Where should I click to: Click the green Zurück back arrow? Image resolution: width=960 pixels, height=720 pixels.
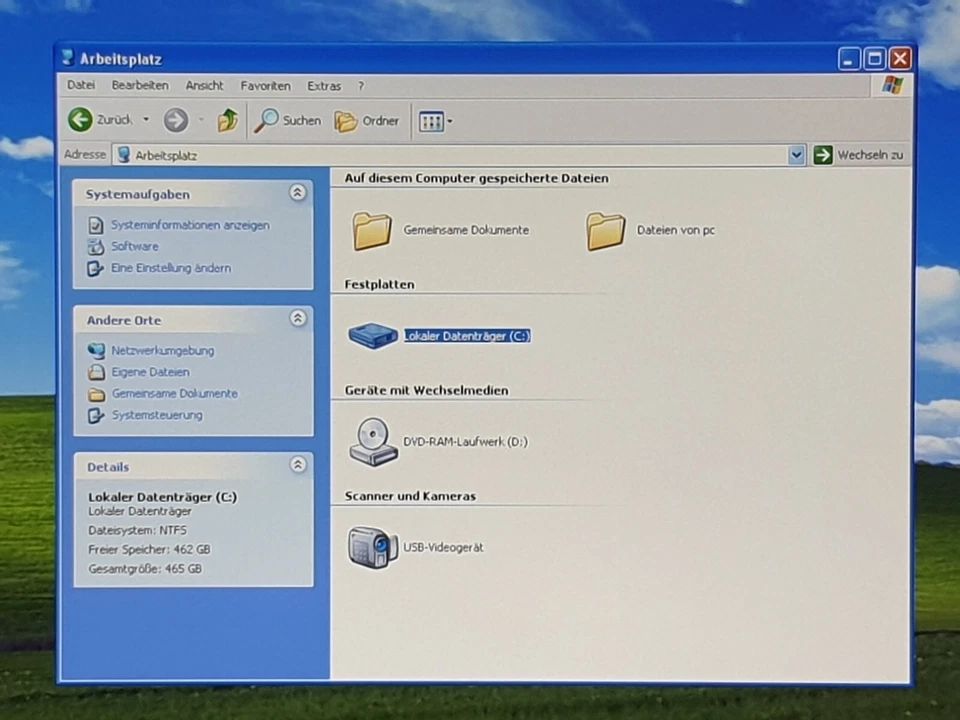click(x=81, y=120)
